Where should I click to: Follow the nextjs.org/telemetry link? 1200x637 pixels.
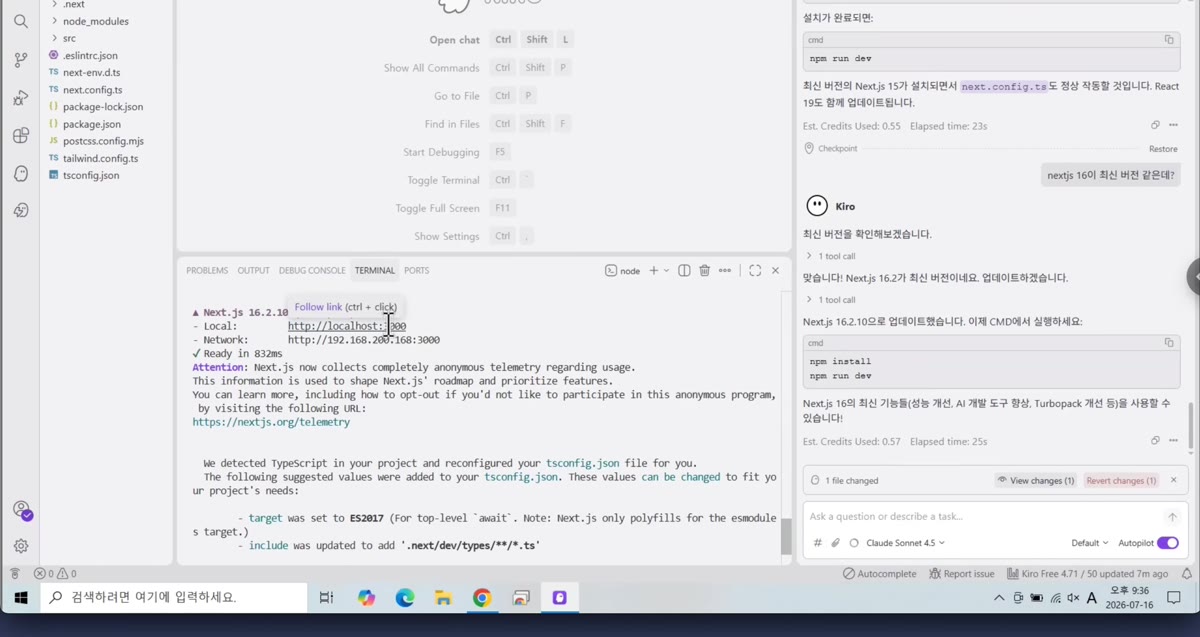(271, 422)
